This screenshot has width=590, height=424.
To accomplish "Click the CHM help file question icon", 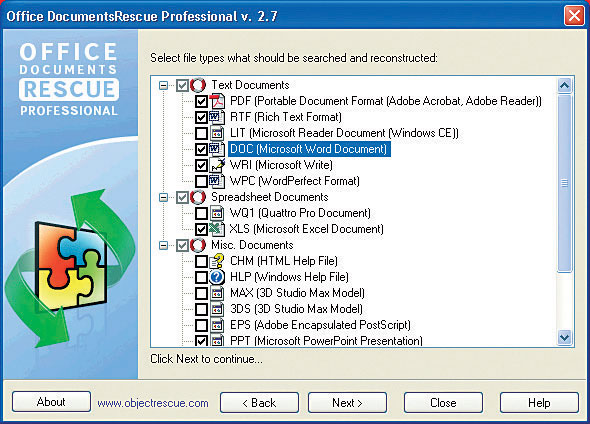I will 217,261.
